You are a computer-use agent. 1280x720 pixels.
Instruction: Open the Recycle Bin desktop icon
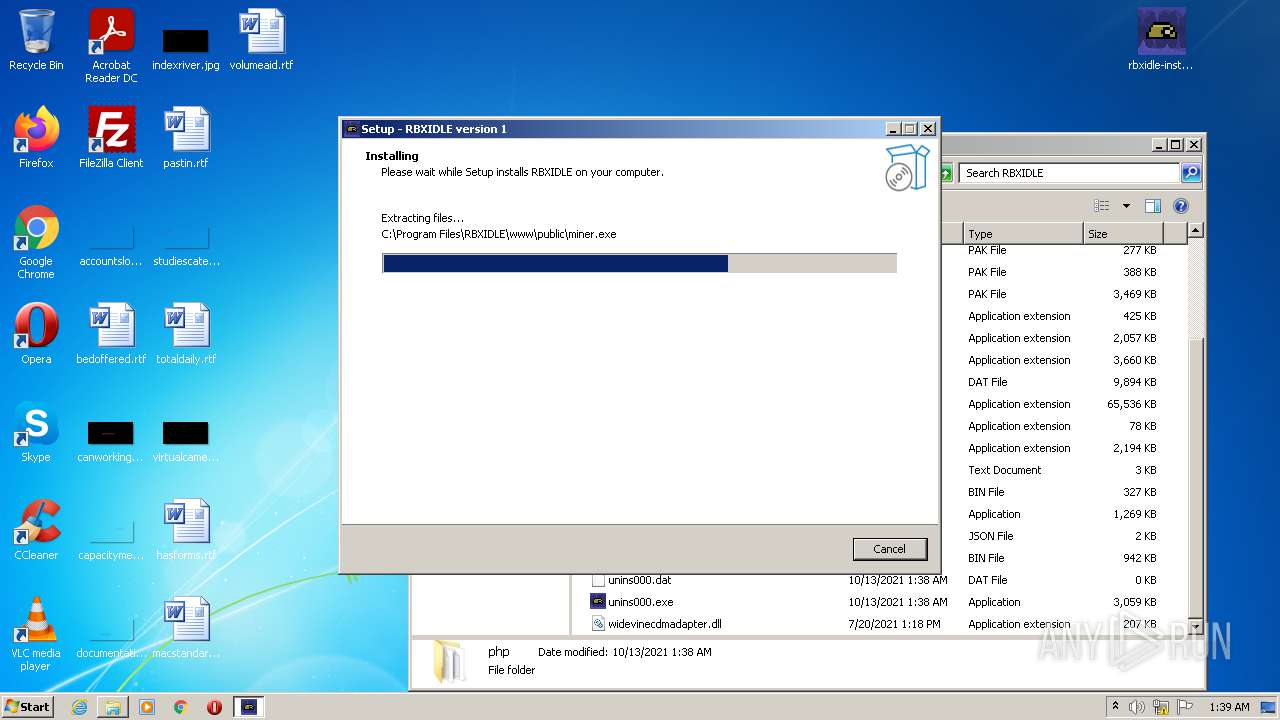coord(36,42)
